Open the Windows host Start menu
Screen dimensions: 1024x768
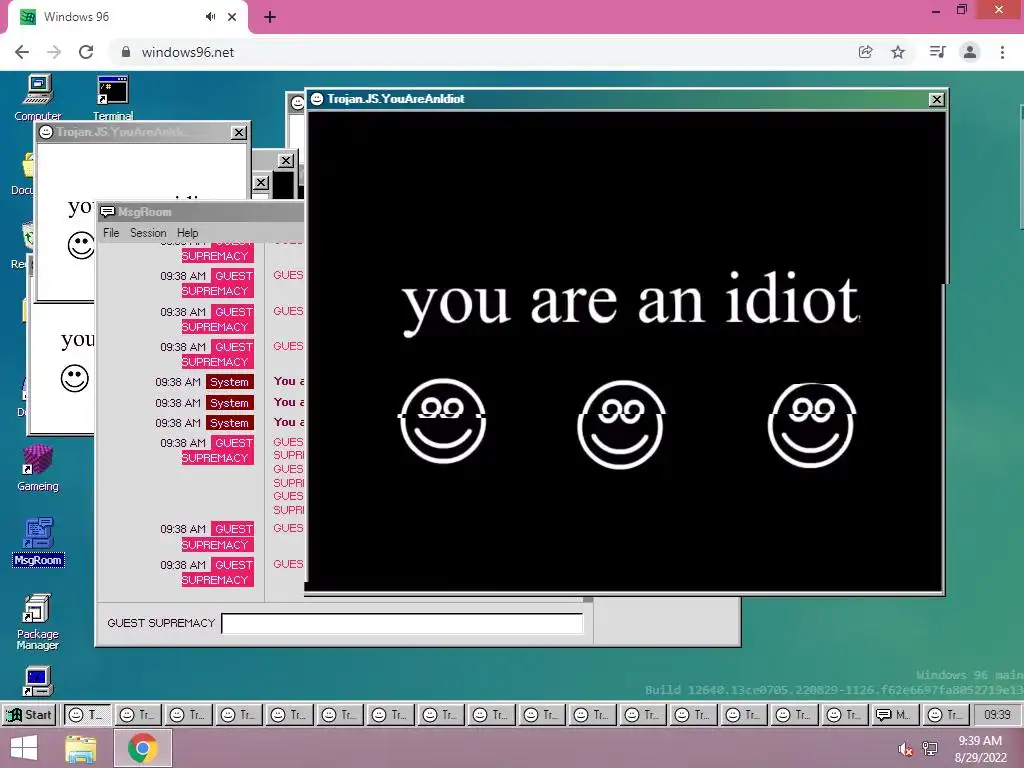[x=24, y=748]
